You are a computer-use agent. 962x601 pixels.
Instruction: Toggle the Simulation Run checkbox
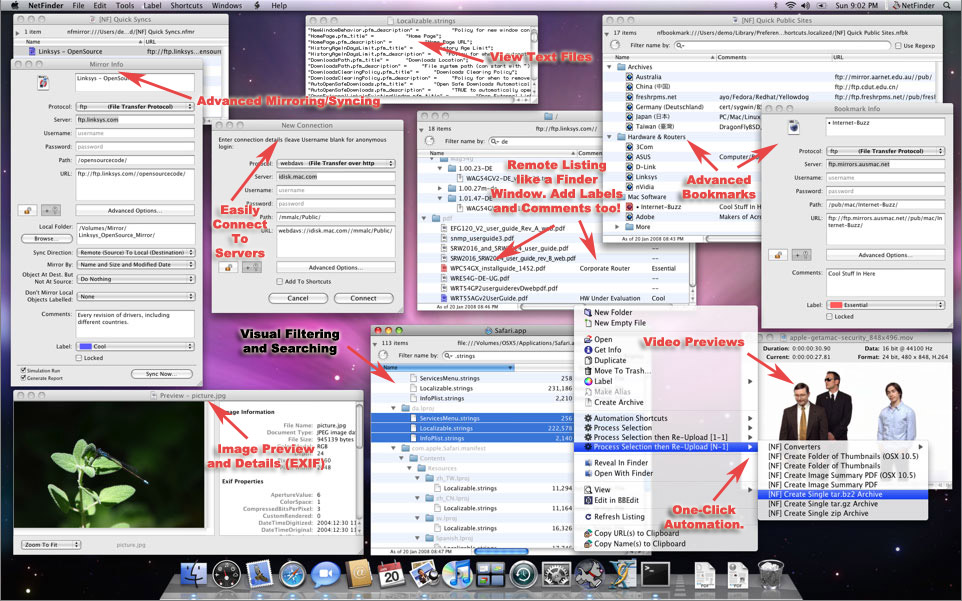coord(25,369)
